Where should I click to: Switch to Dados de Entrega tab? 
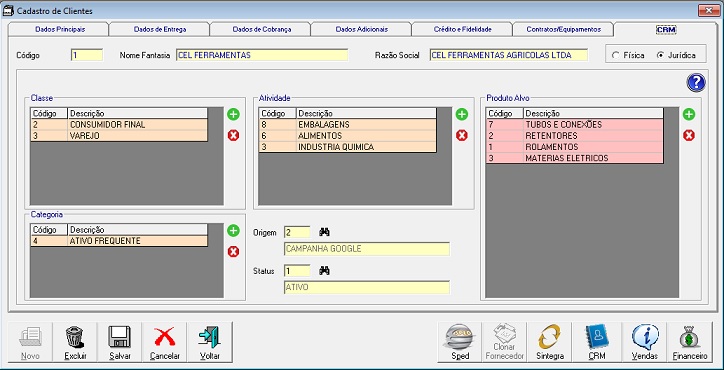(x=160, y=29)
